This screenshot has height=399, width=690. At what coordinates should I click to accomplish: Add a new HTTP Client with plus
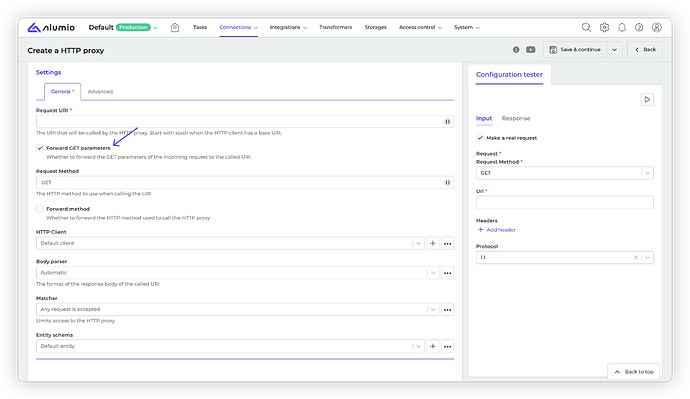click(x=433, y=243)
